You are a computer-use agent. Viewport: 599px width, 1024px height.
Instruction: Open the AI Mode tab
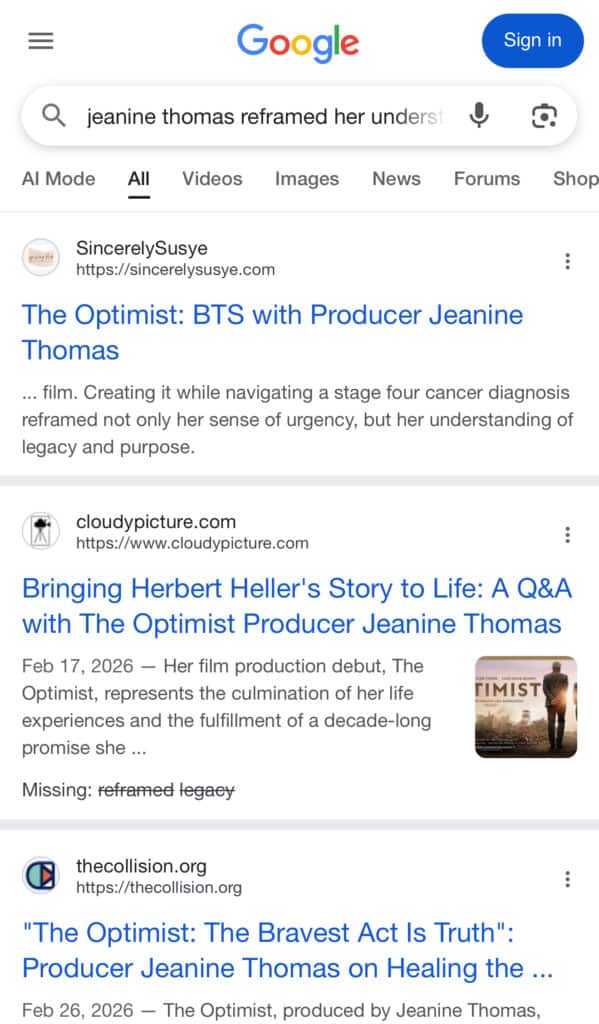(x=58, y=179)
